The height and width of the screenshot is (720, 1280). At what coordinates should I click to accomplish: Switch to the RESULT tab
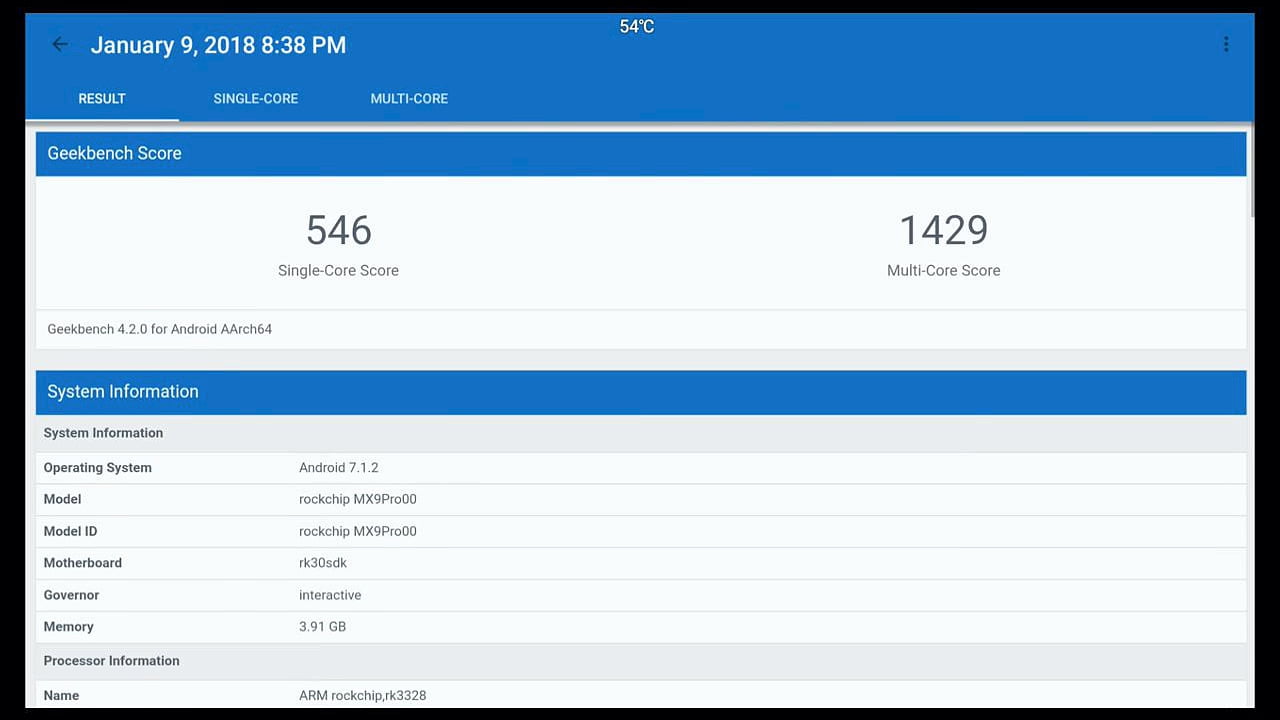[x=102, y=99]
